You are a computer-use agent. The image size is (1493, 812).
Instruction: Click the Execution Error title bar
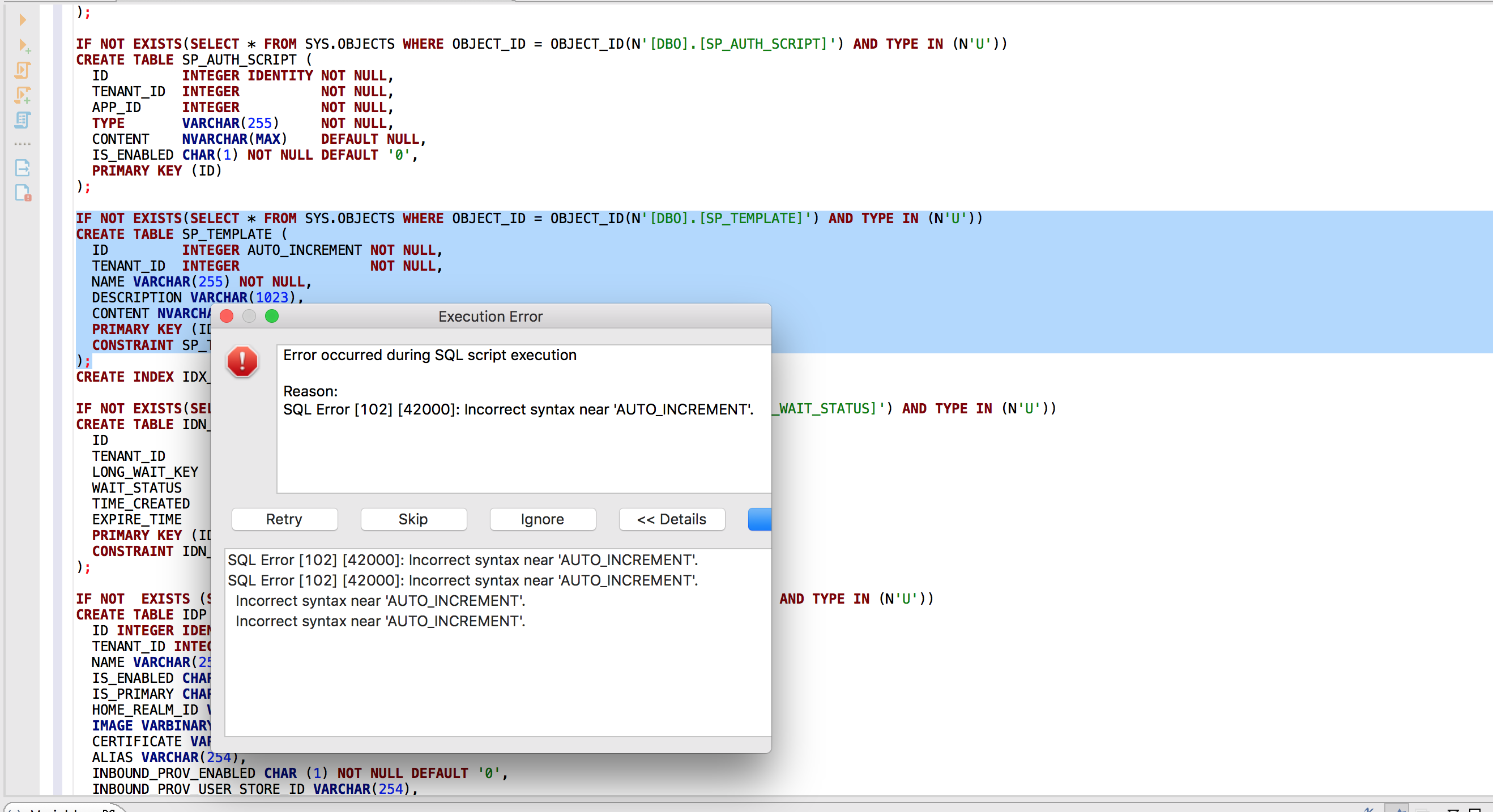pyautogui.click(x=490, y=317)
